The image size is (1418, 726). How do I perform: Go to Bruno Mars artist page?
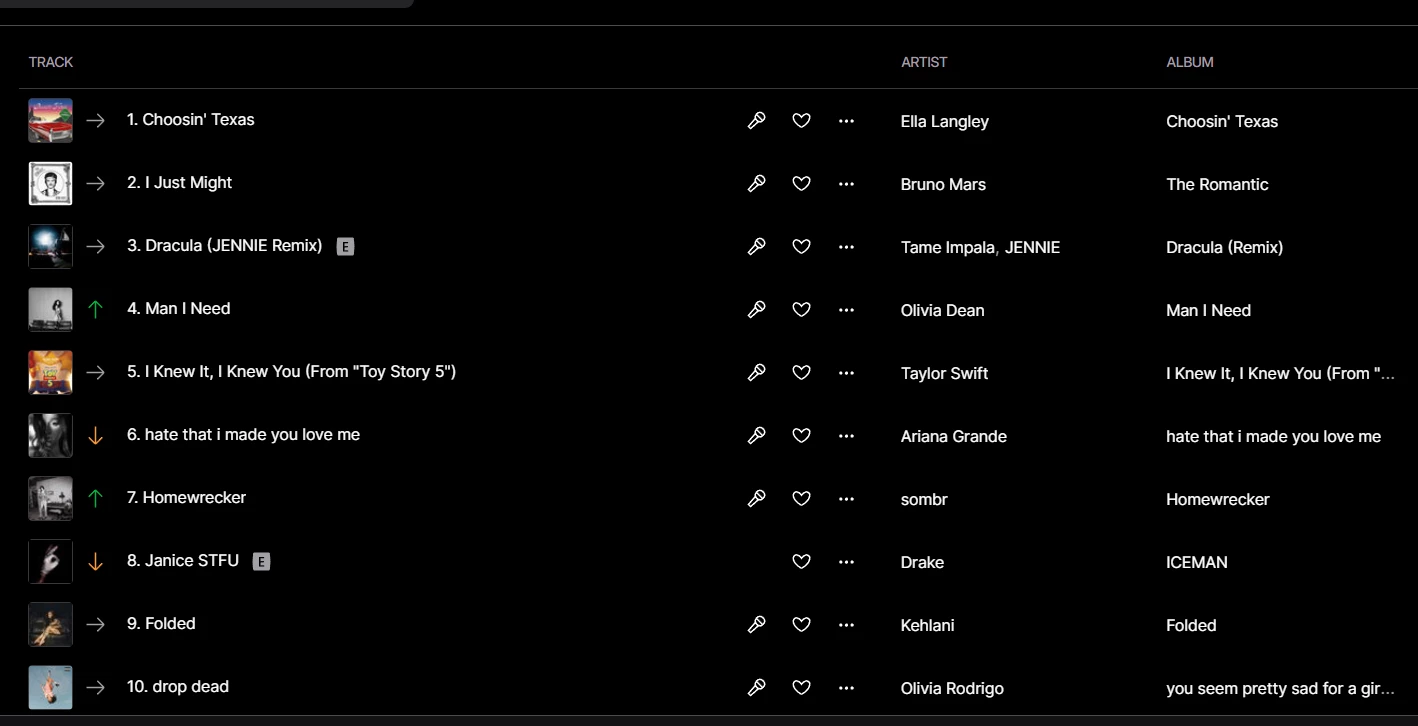point(943,185)
